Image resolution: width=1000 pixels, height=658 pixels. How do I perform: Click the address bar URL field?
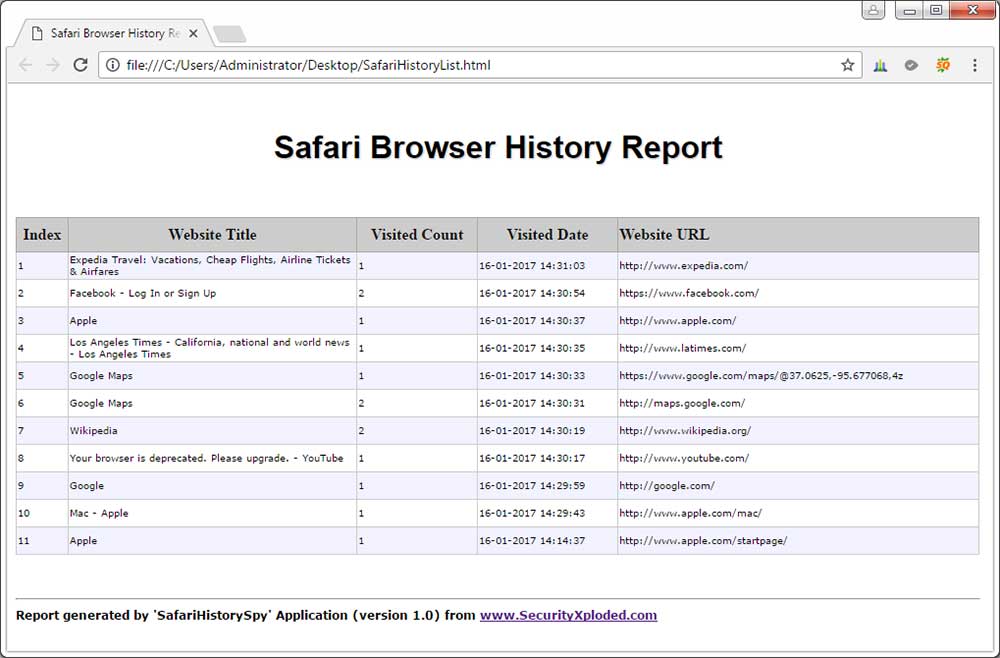coord(470,65)
